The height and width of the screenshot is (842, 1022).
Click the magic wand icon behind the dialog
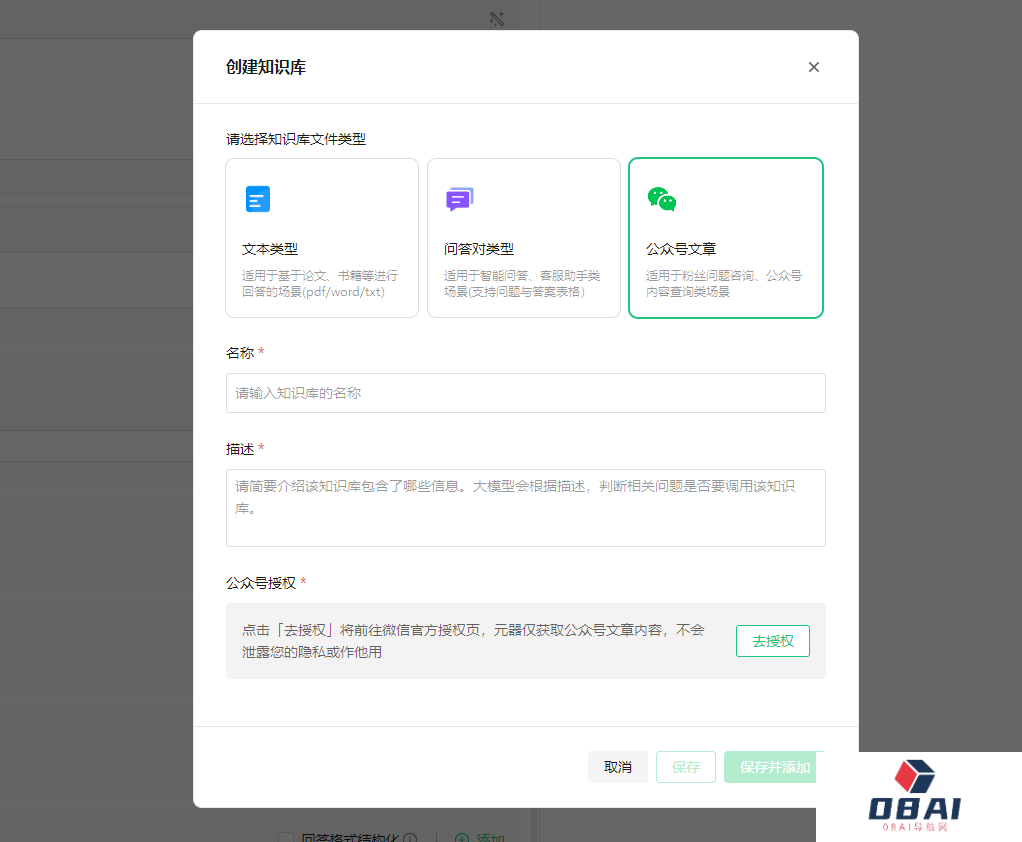[x=496, y=18]
